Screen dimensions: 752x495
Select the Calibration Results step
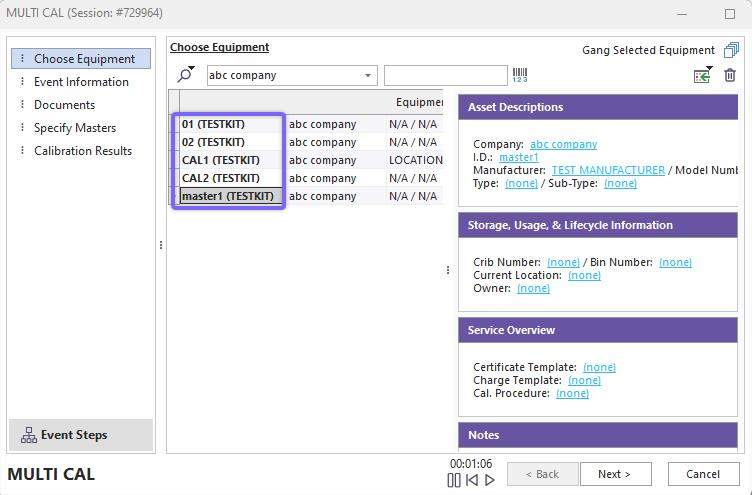point(83,151)
